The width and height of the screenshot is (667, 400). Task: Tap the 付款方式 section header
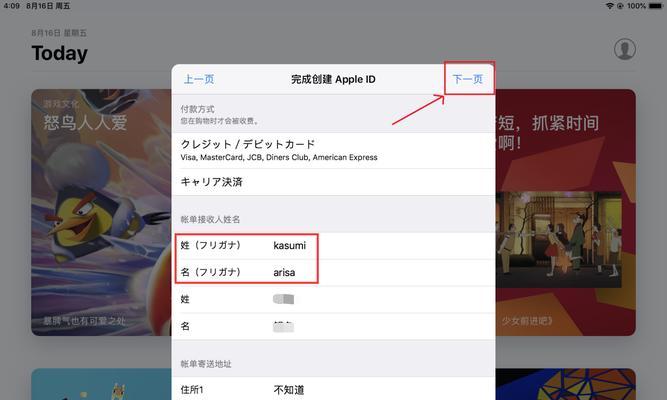point(197,109)
